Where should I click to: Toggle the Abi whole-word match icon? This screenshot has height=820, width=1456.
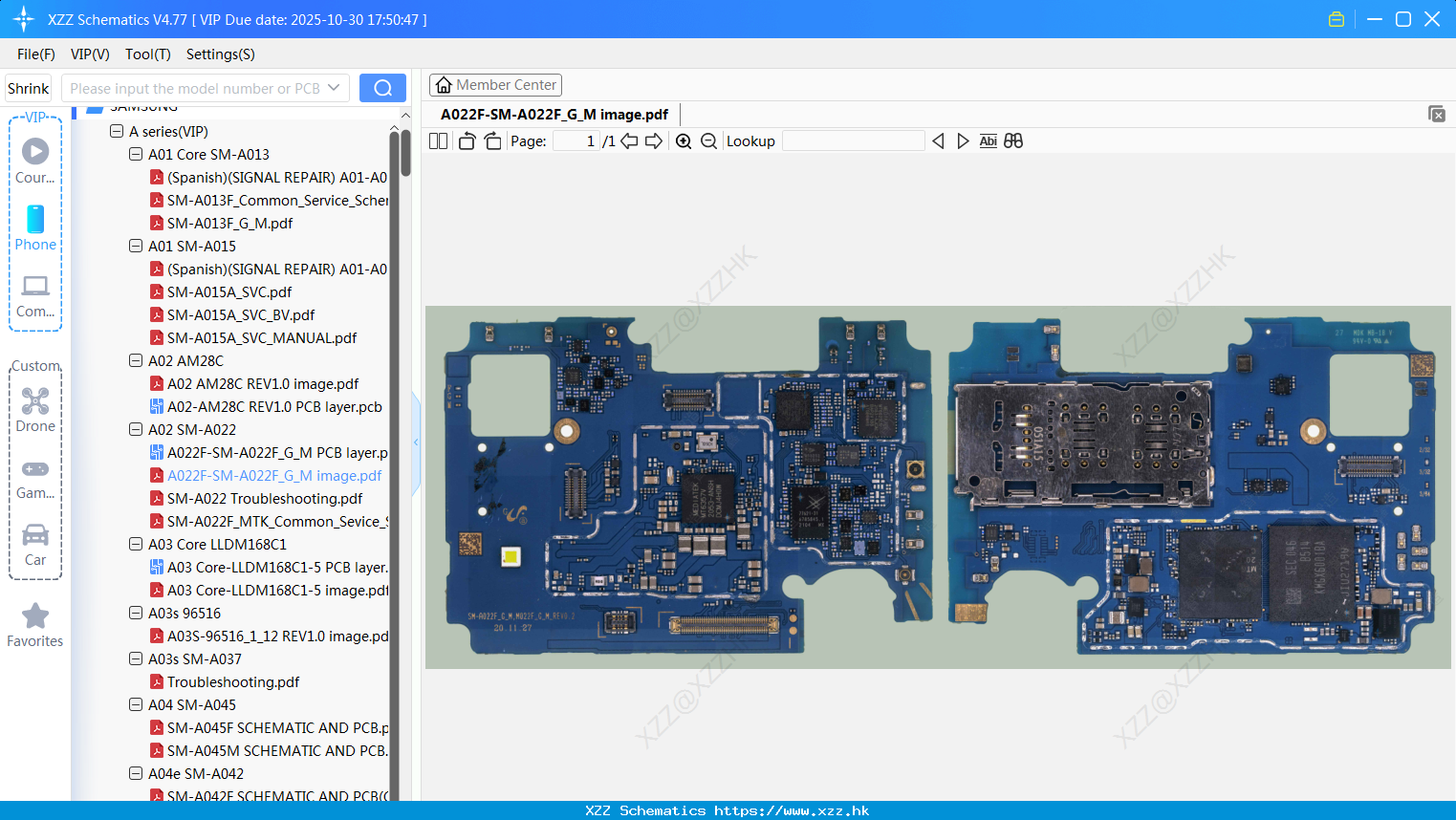(x=988, y=140)
